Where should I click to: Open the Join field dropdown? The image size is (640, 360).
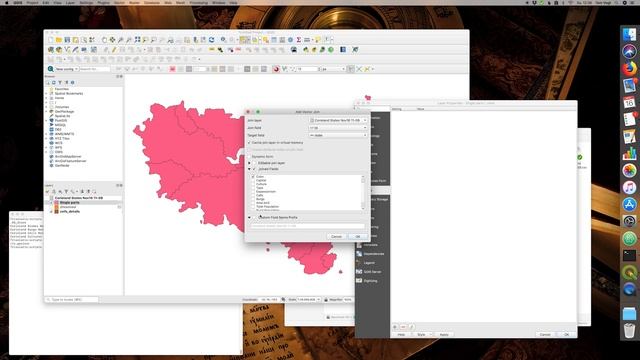(x=338, y=128)
